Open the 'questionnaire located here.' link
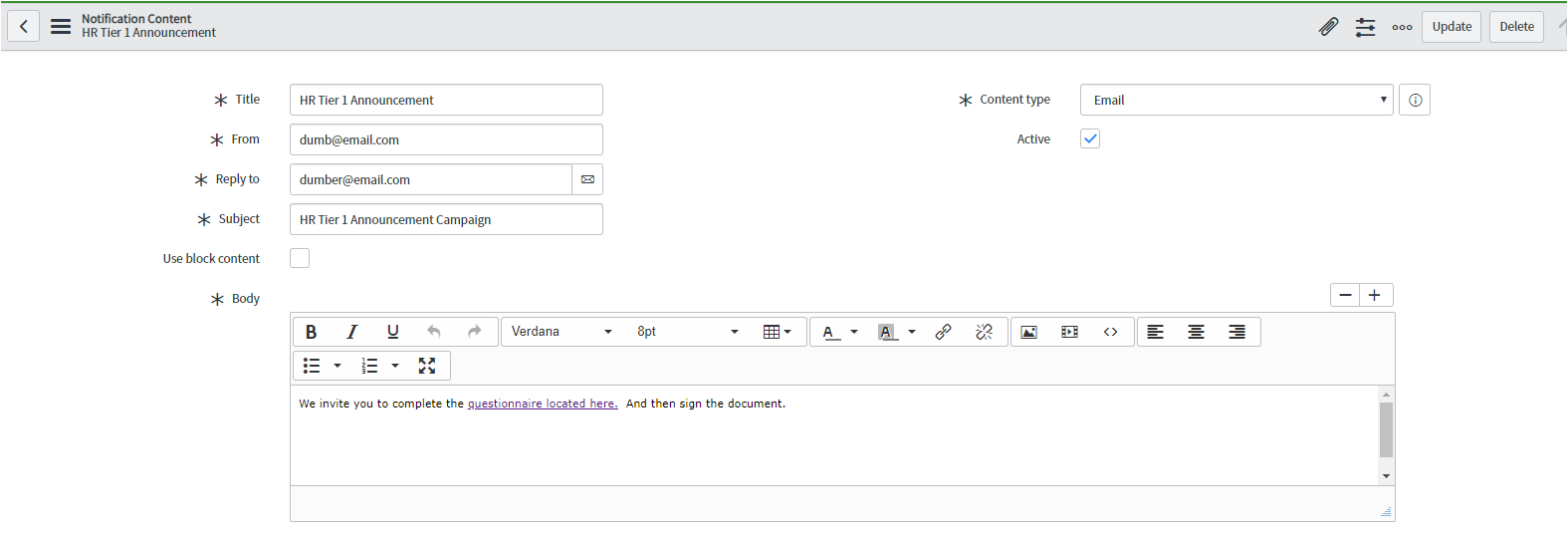The width and height of the screenshot is (1568, 537). tap(543, 403)
